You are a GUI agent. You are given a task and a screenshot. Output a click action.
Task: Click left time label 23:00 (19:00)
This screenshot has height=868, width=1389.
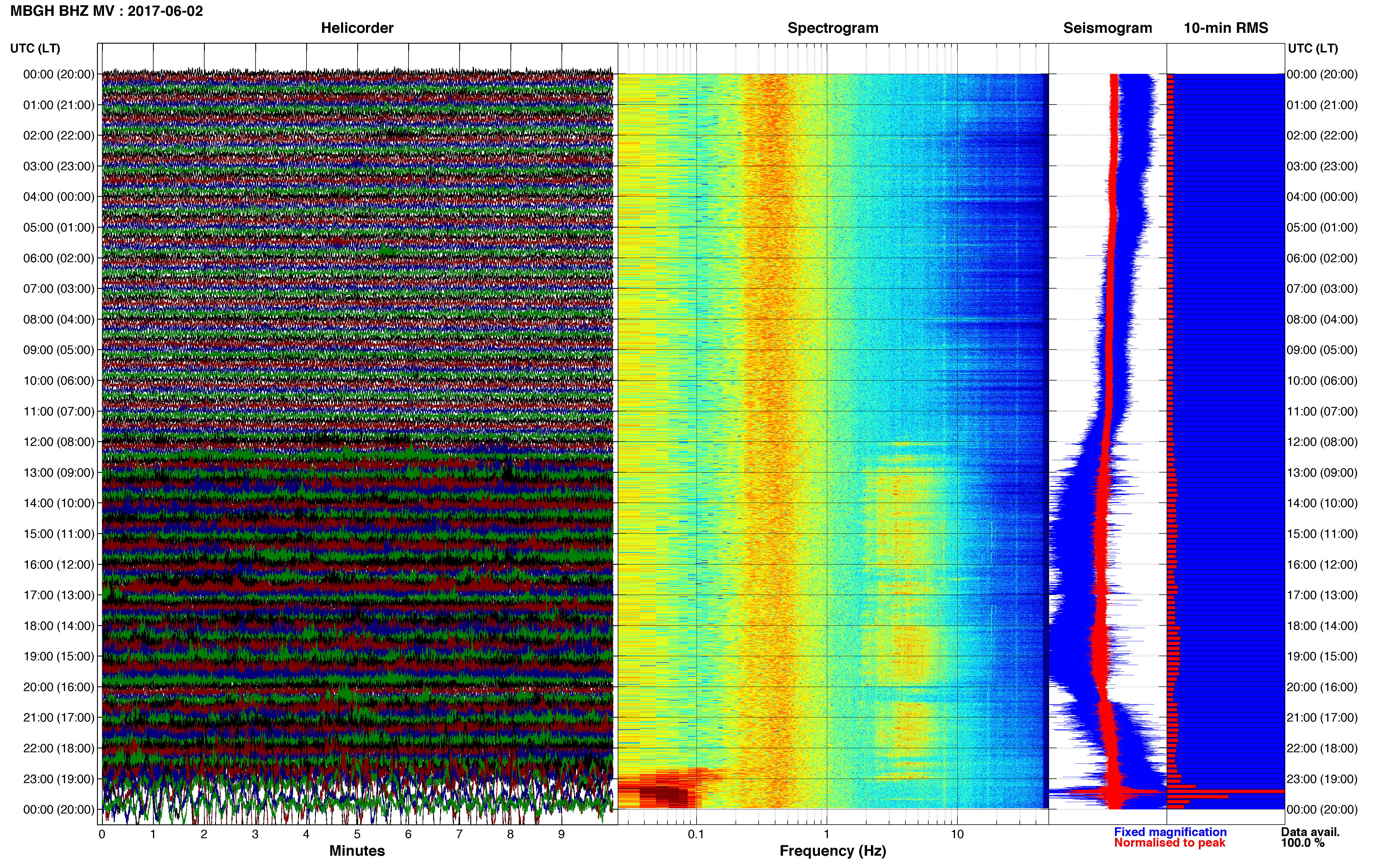(59, 779)
